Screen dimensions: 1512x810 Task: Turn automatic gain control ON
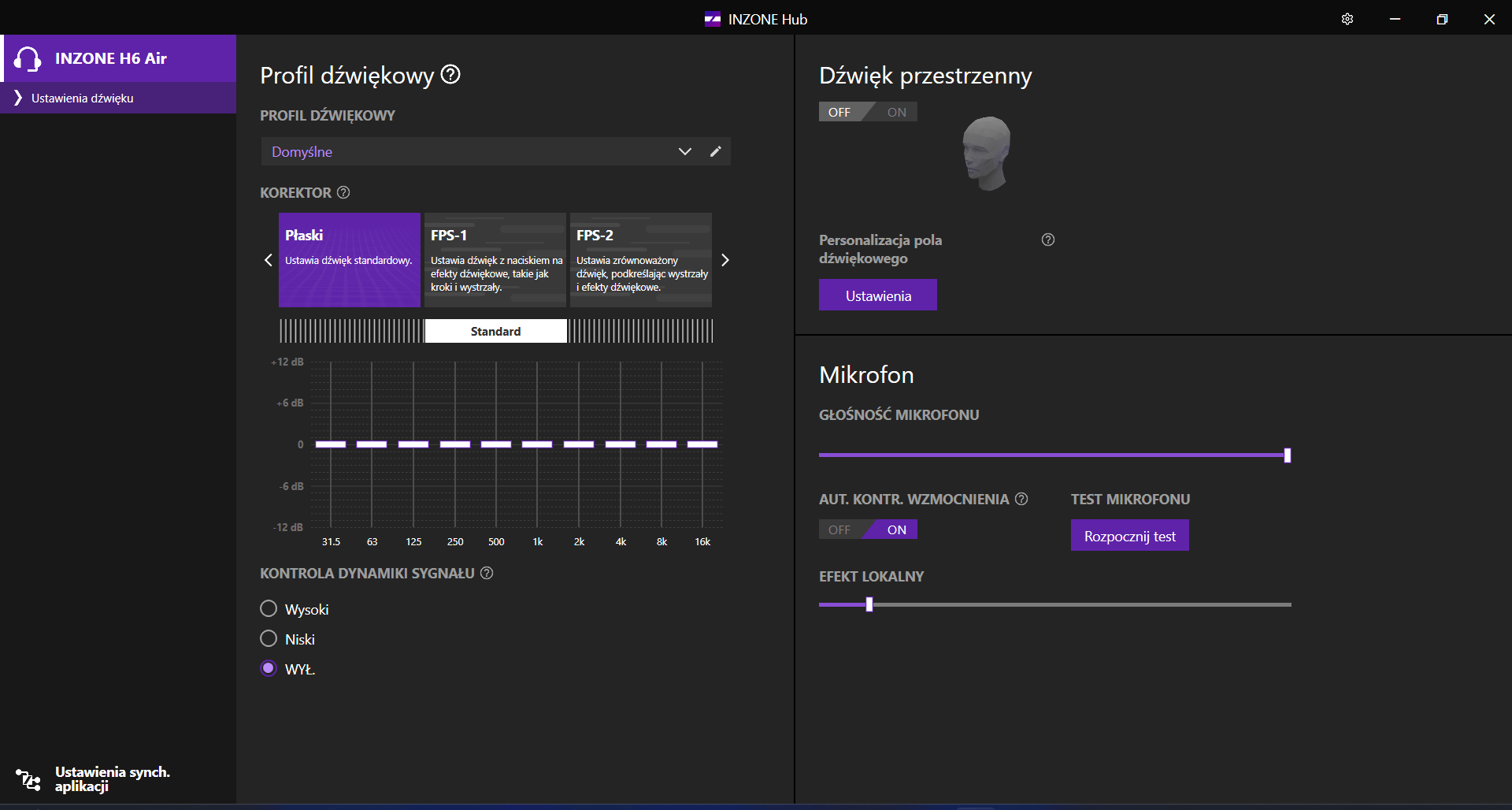896,529
